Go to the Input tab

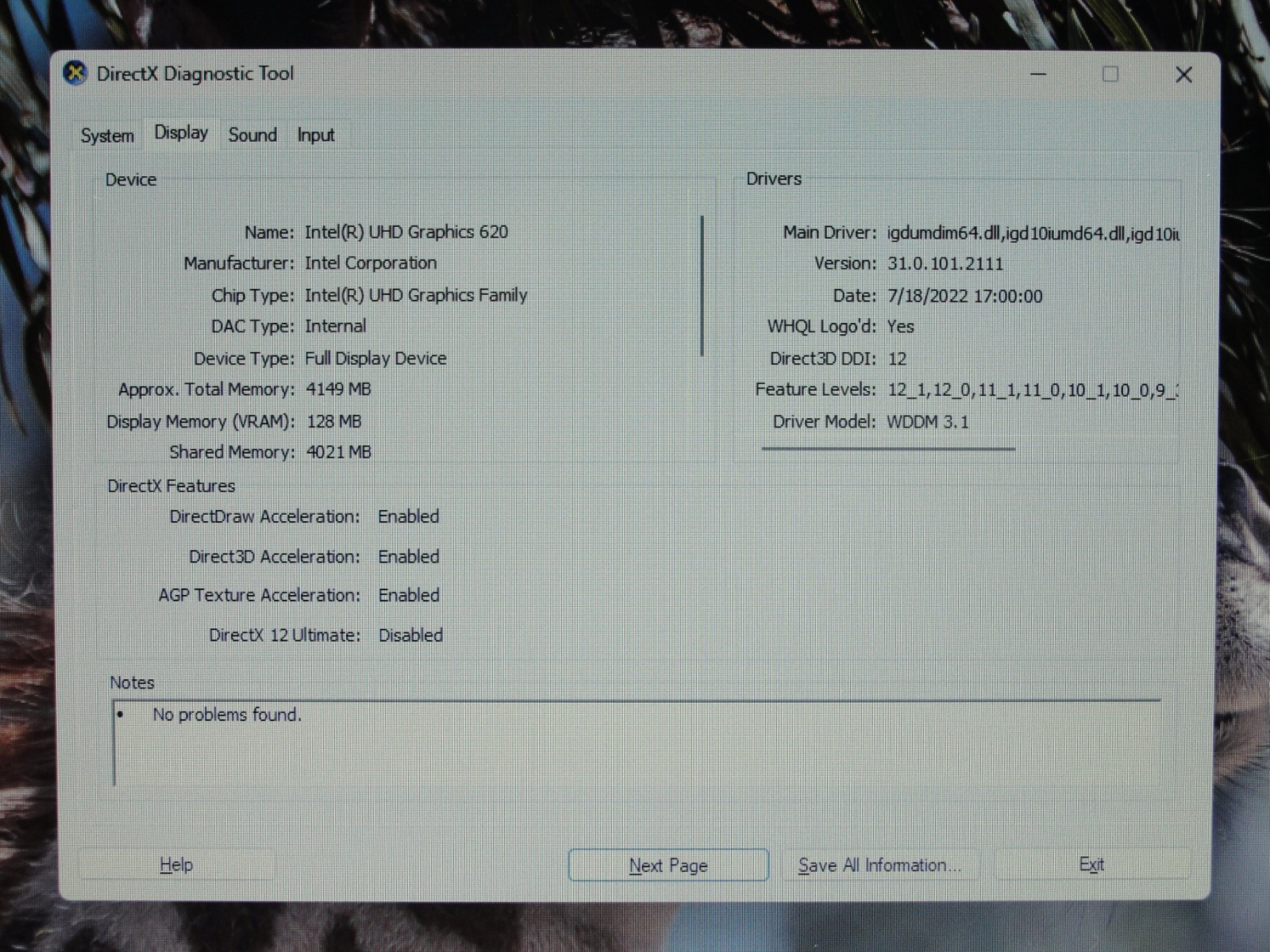coord(316,135)
